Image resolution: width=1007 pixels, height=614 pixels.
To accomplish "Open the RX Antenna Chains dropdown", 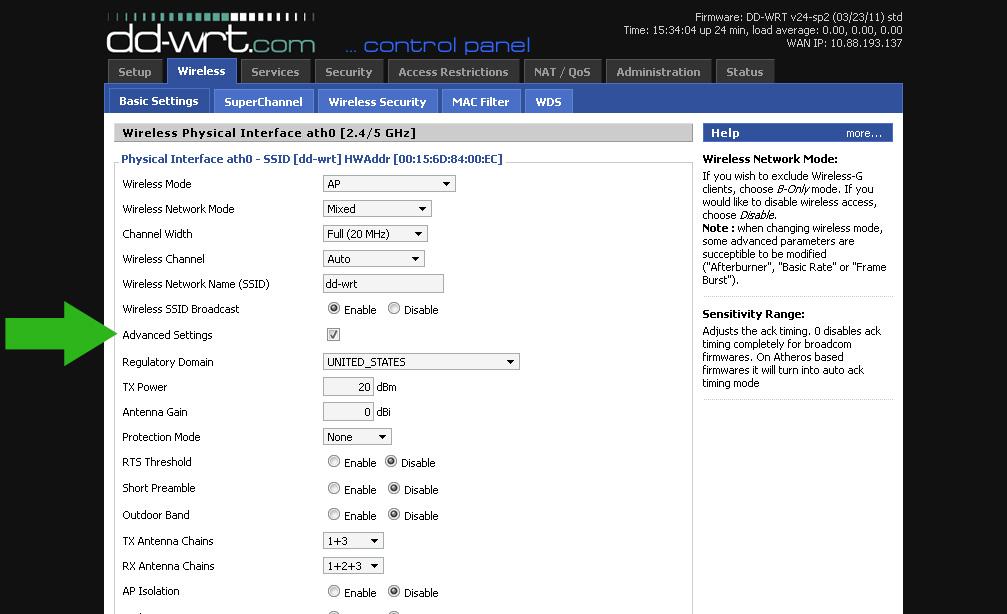I will pyautogui.click(x=353, y=566).
